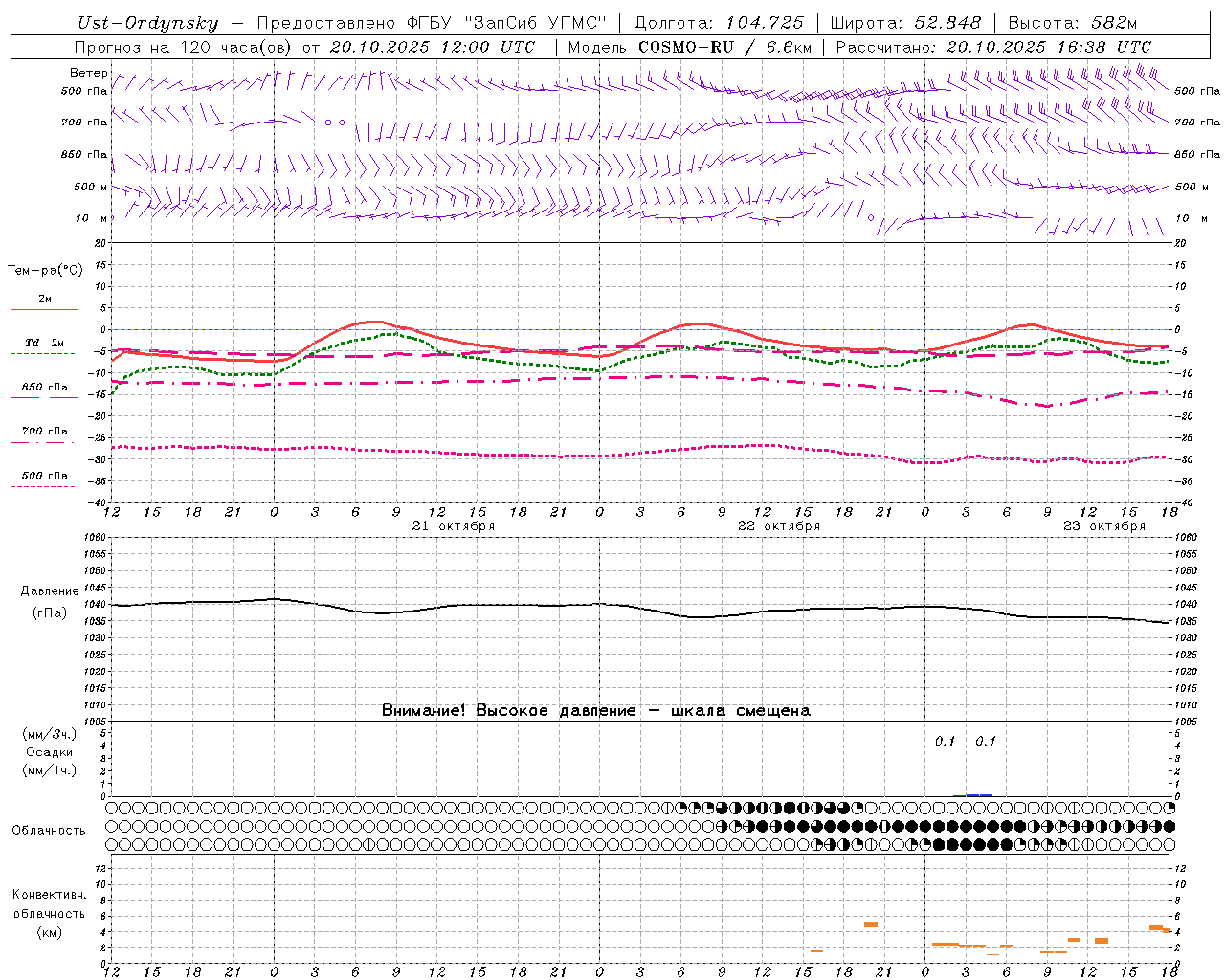Screen dimensions: 1225x980
Task: Click the "Облачность" cloud cover row label
Action: tap(49, 830)
